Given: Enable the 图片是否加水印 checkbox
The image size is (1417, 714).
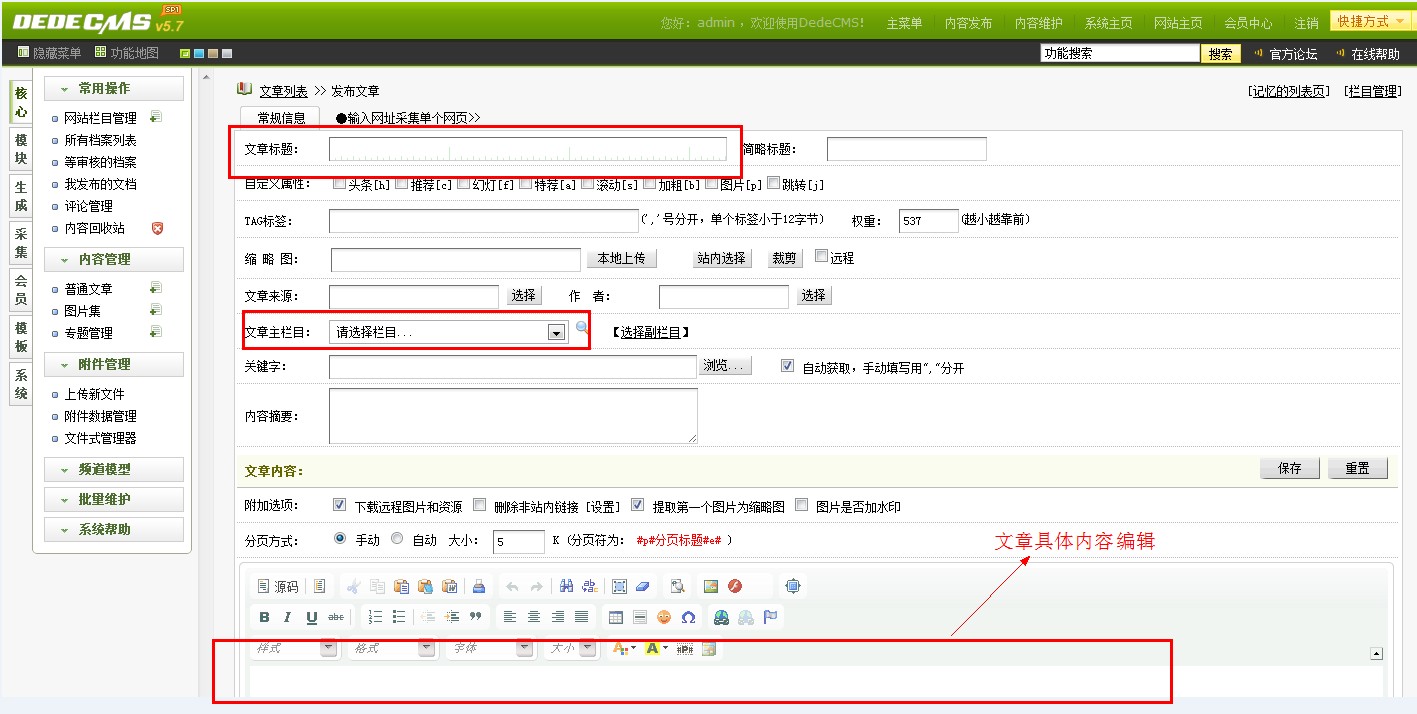Looking at the screenshot, I should click(801, 506).
